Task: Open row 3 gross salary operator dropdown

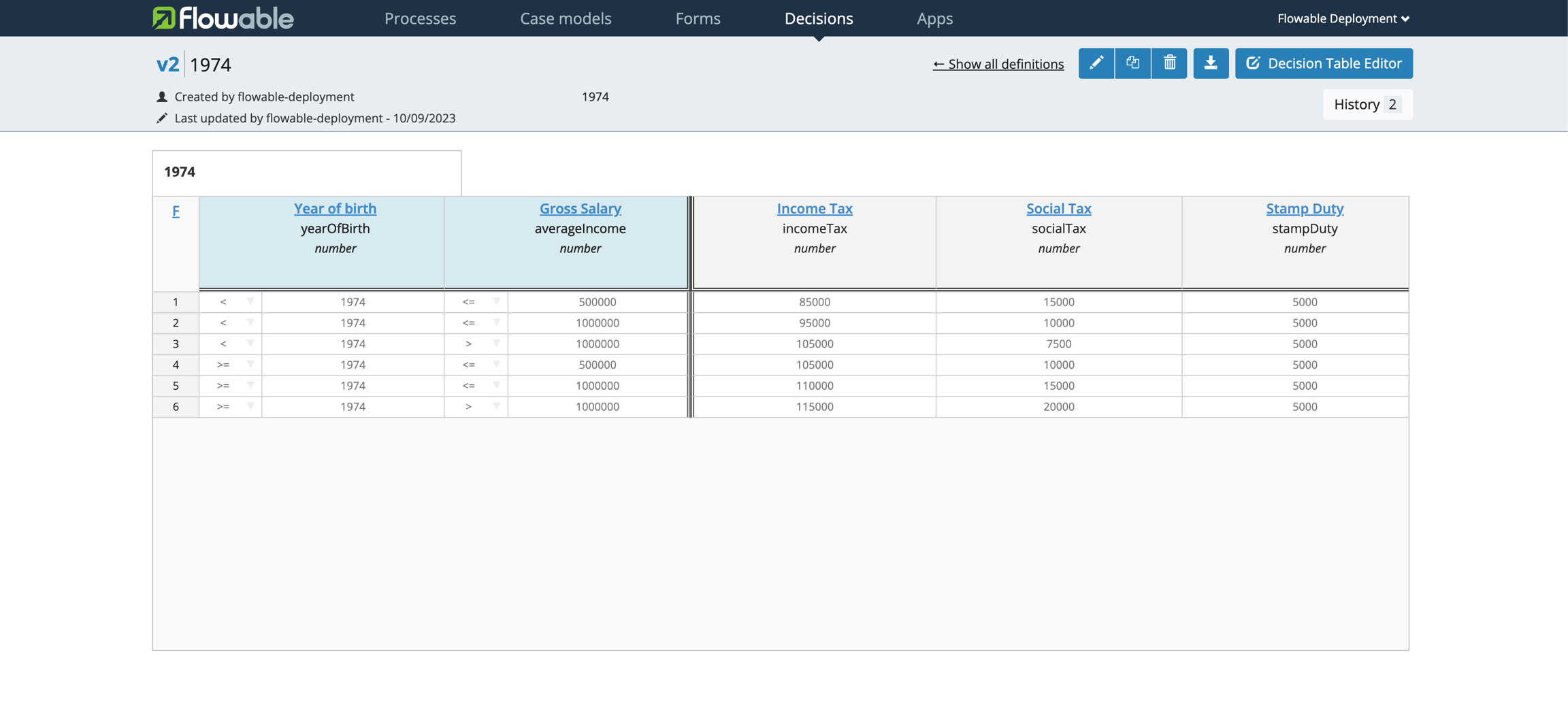Action: (x=496, y=344)
